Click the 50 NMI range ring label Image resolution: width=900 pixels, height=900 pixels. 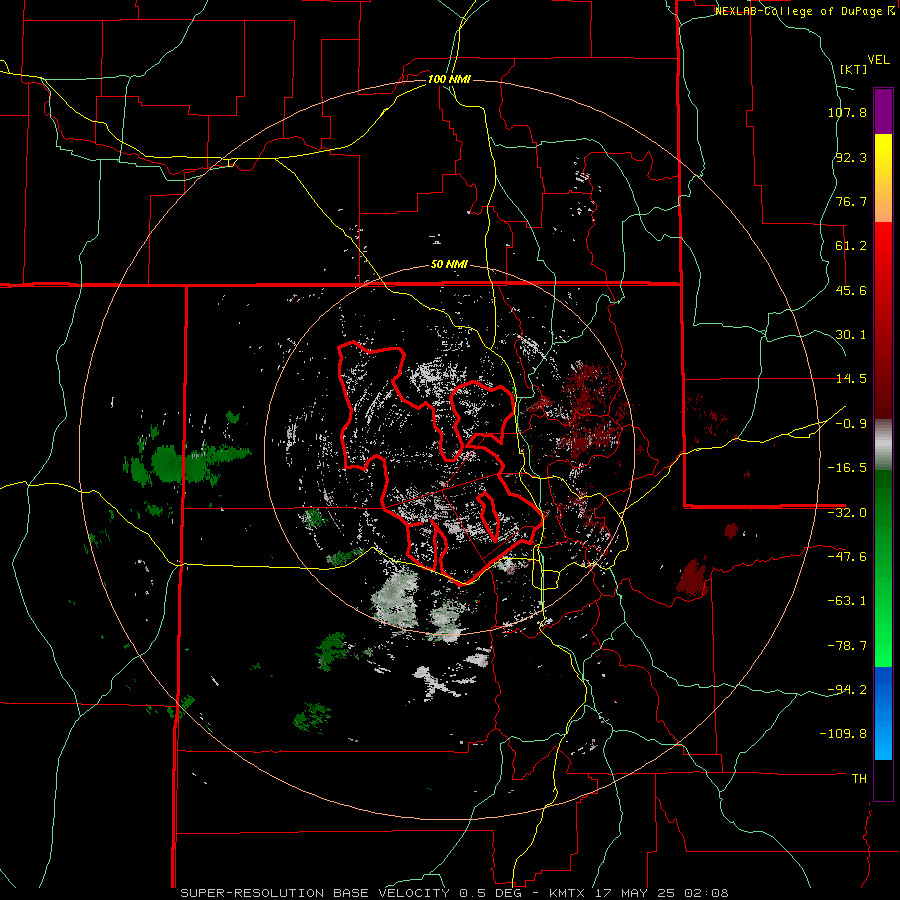pos(449,265)
